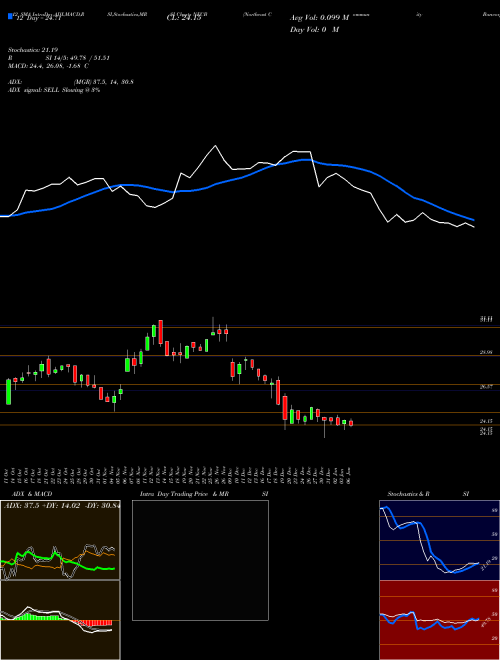Click the ADX '(MGR) 37.5, 14, 30.8' values

click(104, 82)
